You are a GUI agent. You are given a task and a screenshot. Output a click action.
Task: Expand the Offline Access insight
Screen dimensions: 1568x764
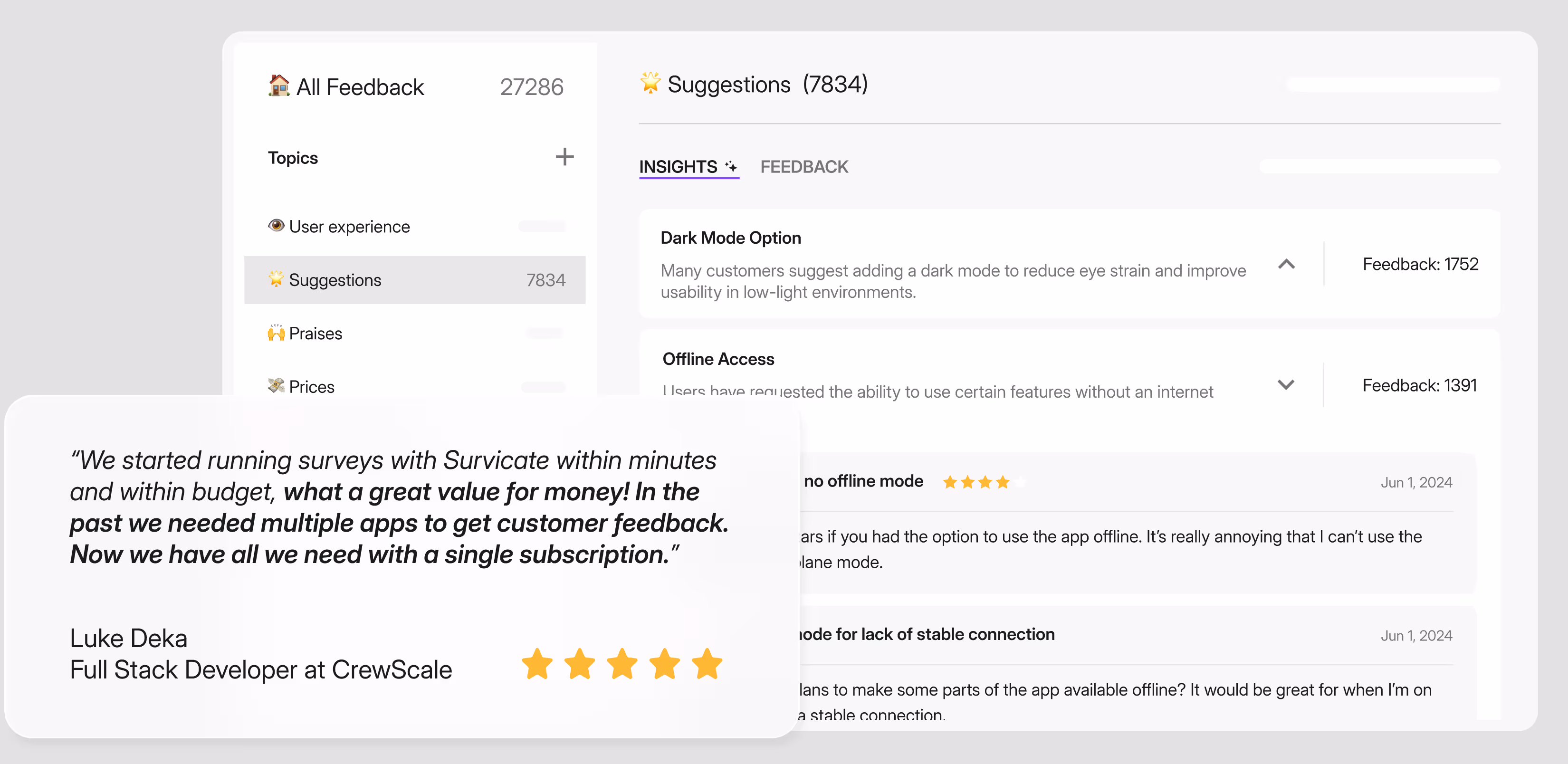[x=1286, y=385]
